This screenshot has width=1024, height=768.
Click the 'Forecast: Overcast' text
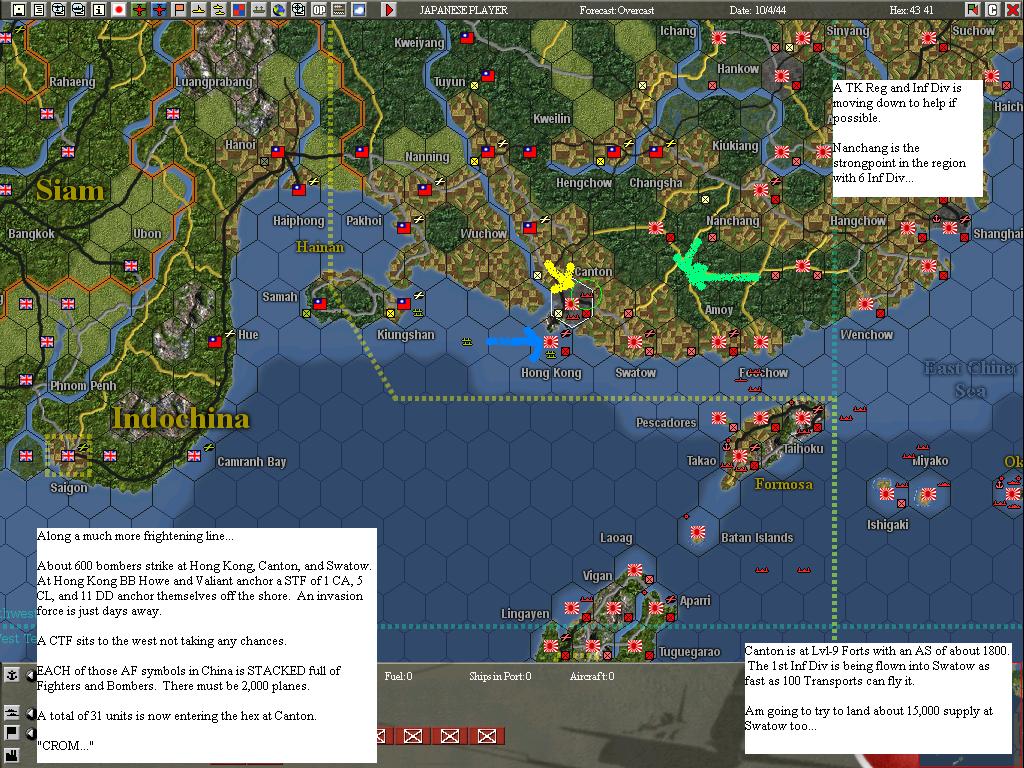[616, 10]
